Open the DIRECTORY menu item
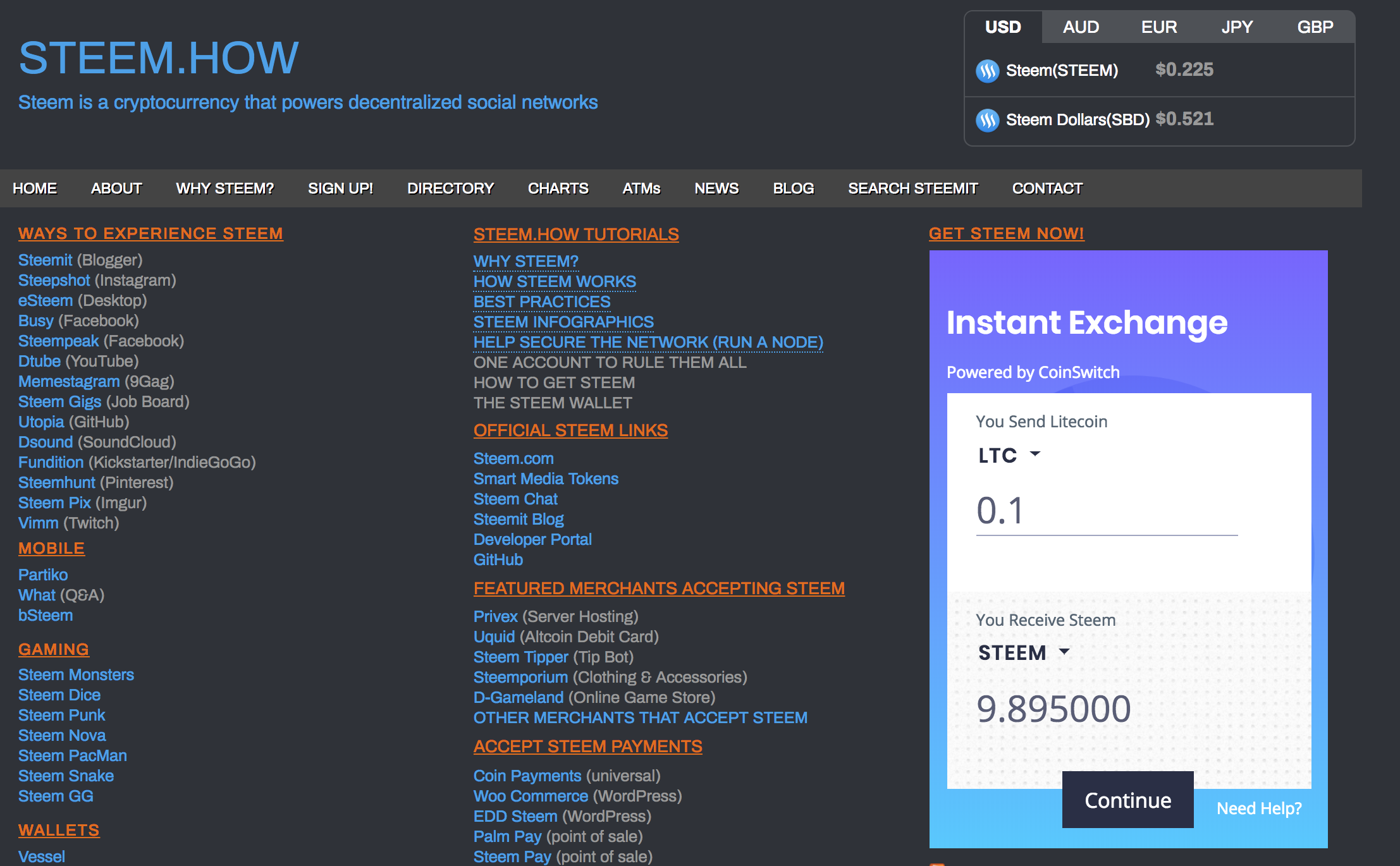Screen dimensions: 1400x866 451,188
